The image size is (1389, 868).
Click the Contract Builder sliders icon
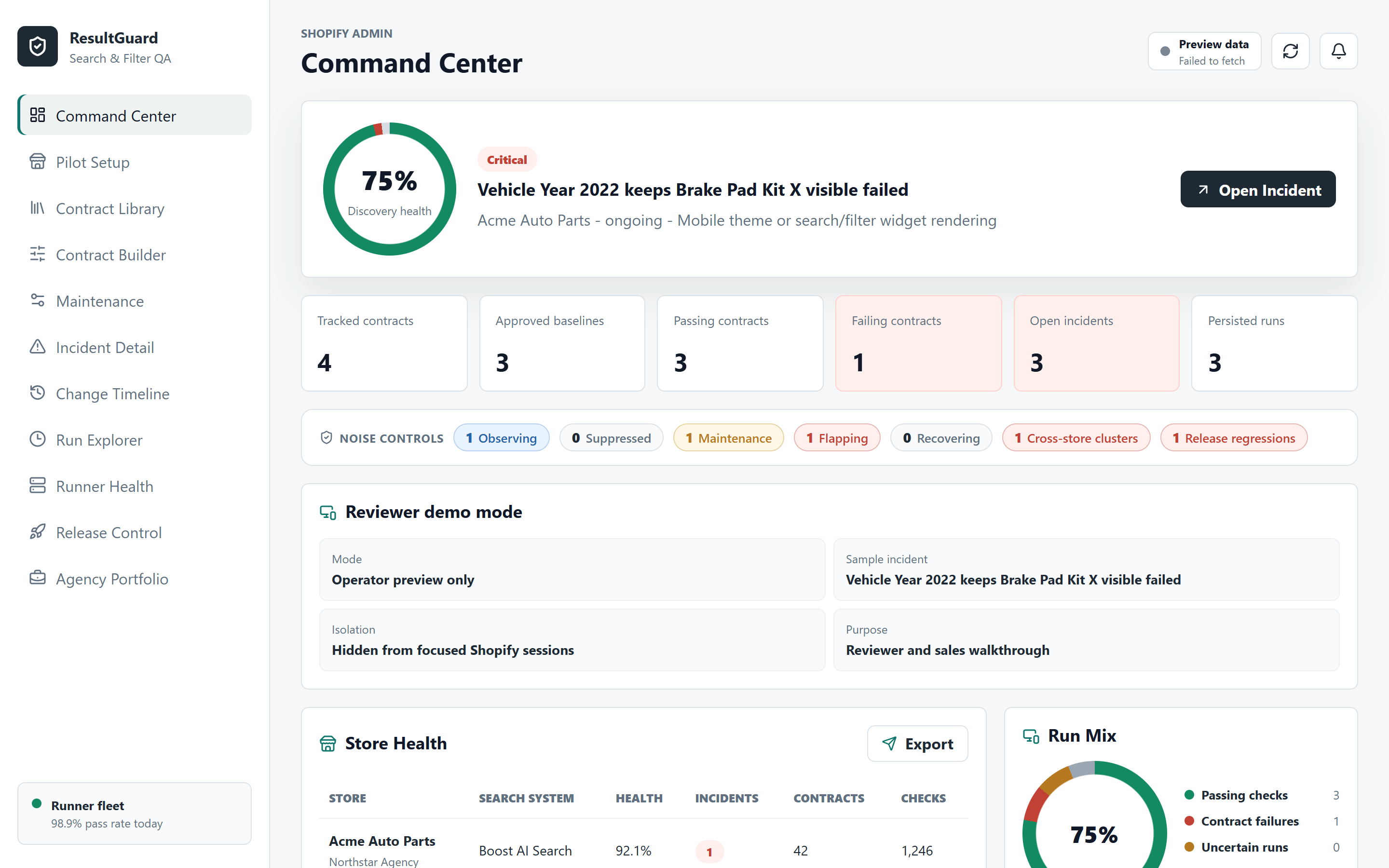(x=37, y=254)
